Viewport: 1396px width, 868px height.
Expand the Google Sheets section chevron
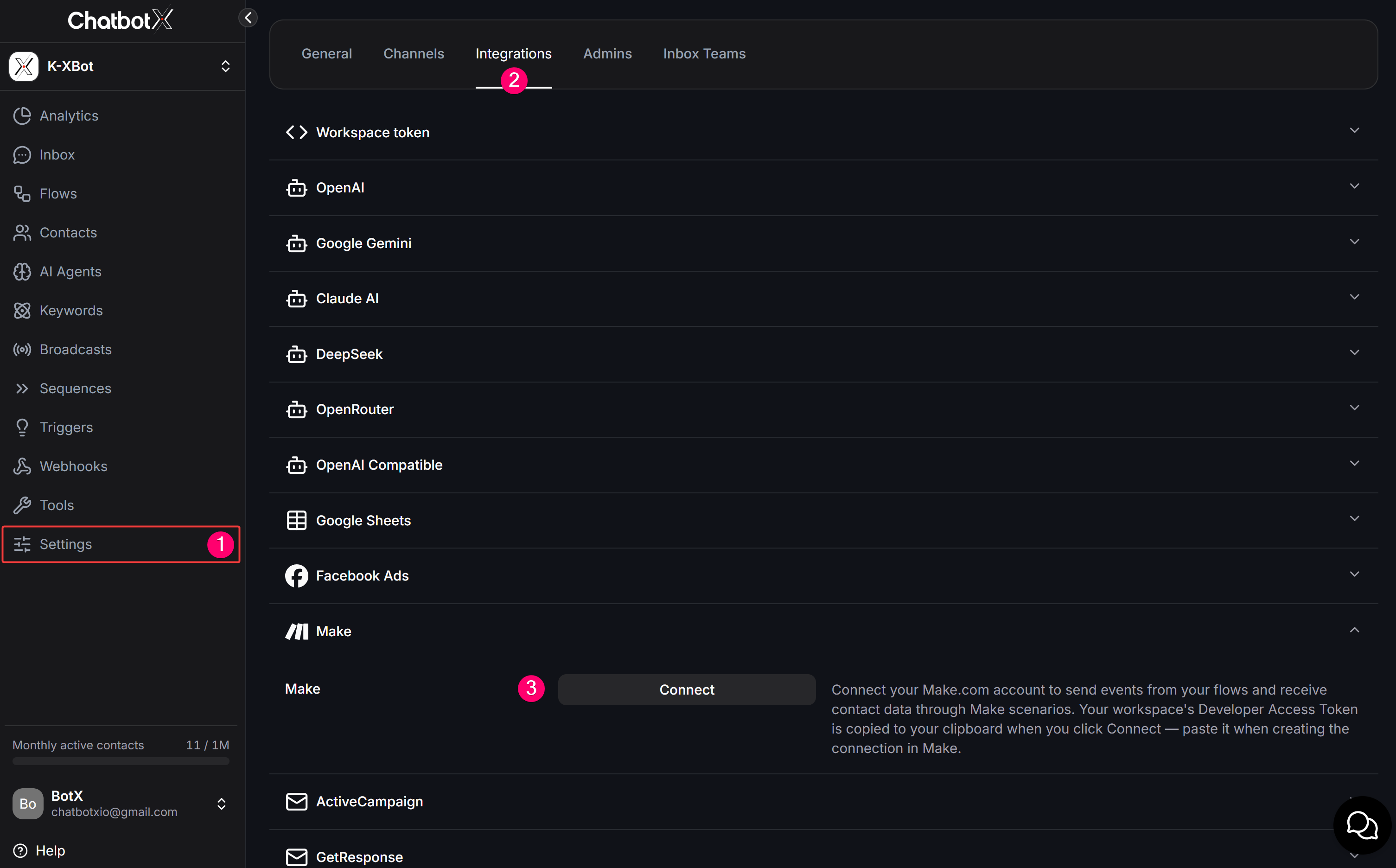[1354, 518]
